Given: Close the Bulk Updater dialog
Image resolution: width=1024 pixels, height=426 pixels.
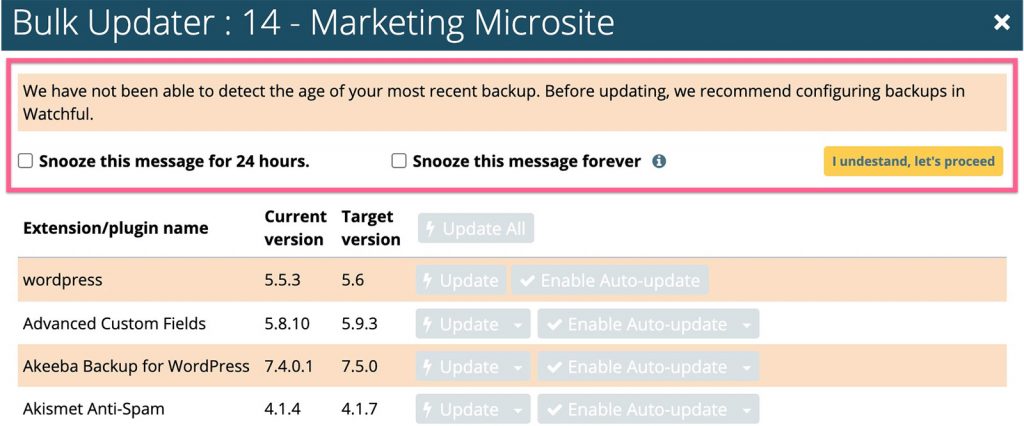Looking at the screenshot, I should tap(1002, 24).
